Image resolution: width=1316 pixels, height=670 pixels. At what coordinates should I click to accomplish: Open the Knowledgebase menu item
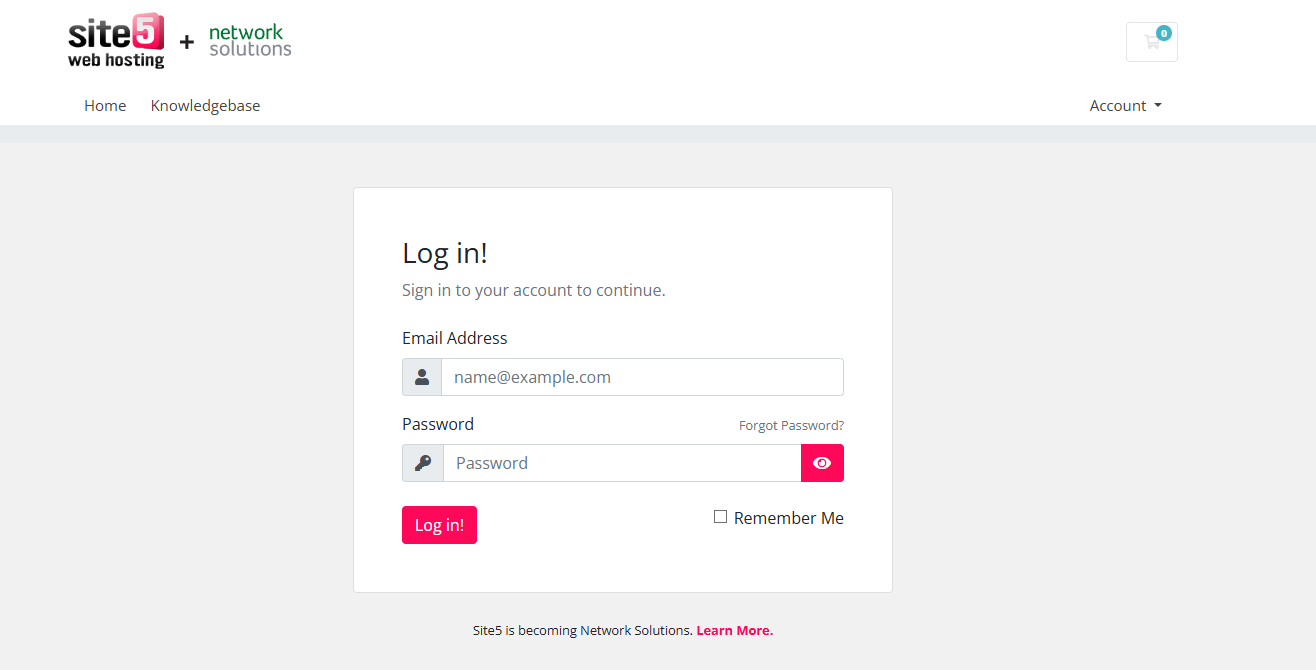(205, 106)
